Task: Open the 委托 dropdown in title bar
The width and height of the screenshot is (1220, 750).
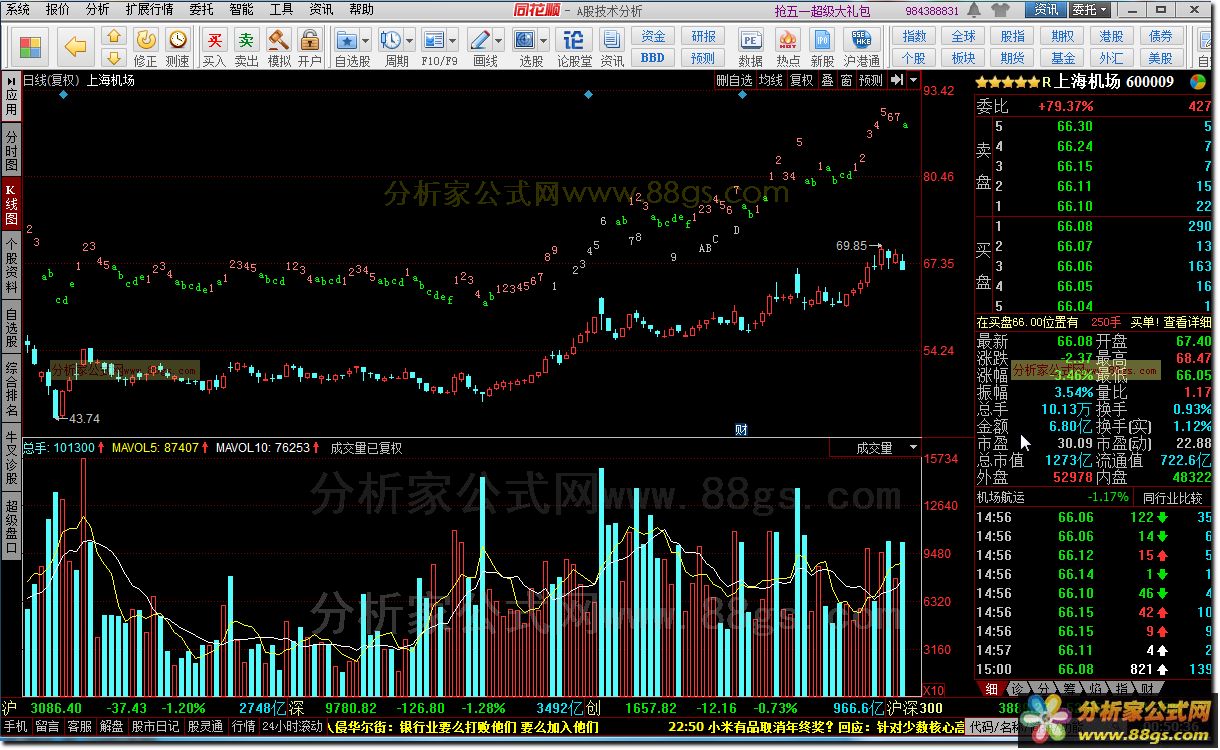Action: tap(1089, 10)
